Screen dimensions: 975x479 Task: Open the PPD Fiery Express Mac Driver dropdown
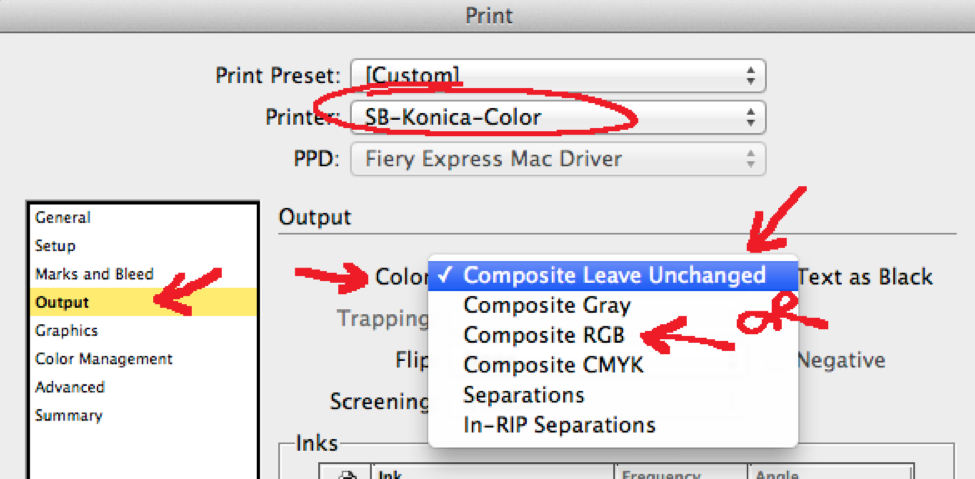(x=558, y=159)
